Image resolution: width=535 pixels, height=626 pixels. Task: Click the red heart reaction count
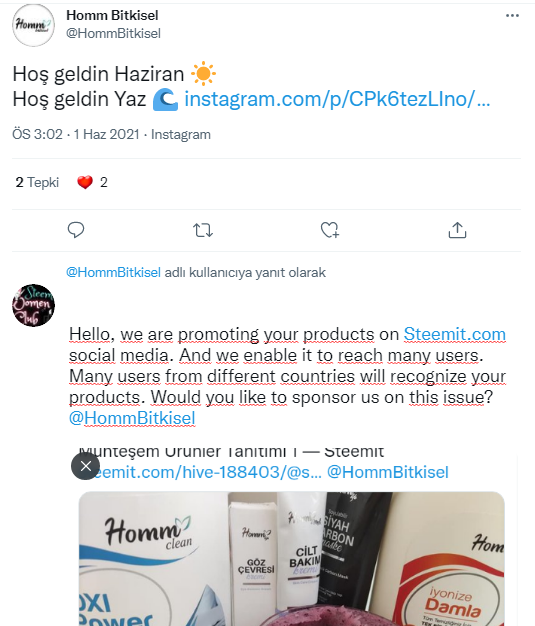click(x=92, y=182)
